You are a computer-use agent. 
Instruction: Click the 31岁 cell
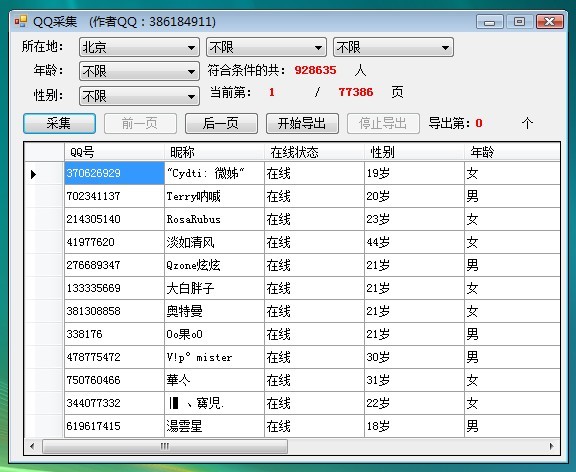click(414, 380)
